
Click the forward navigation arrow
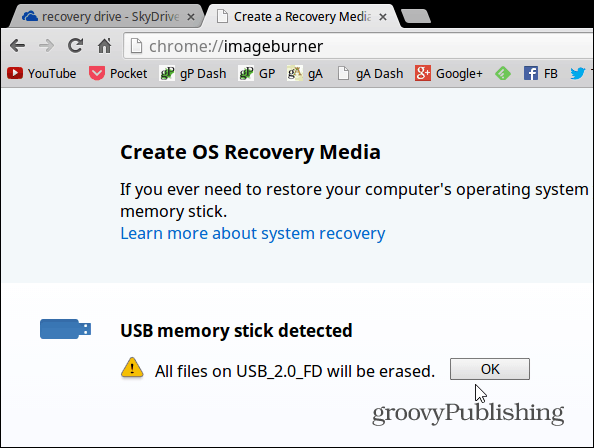click(46, 46)
